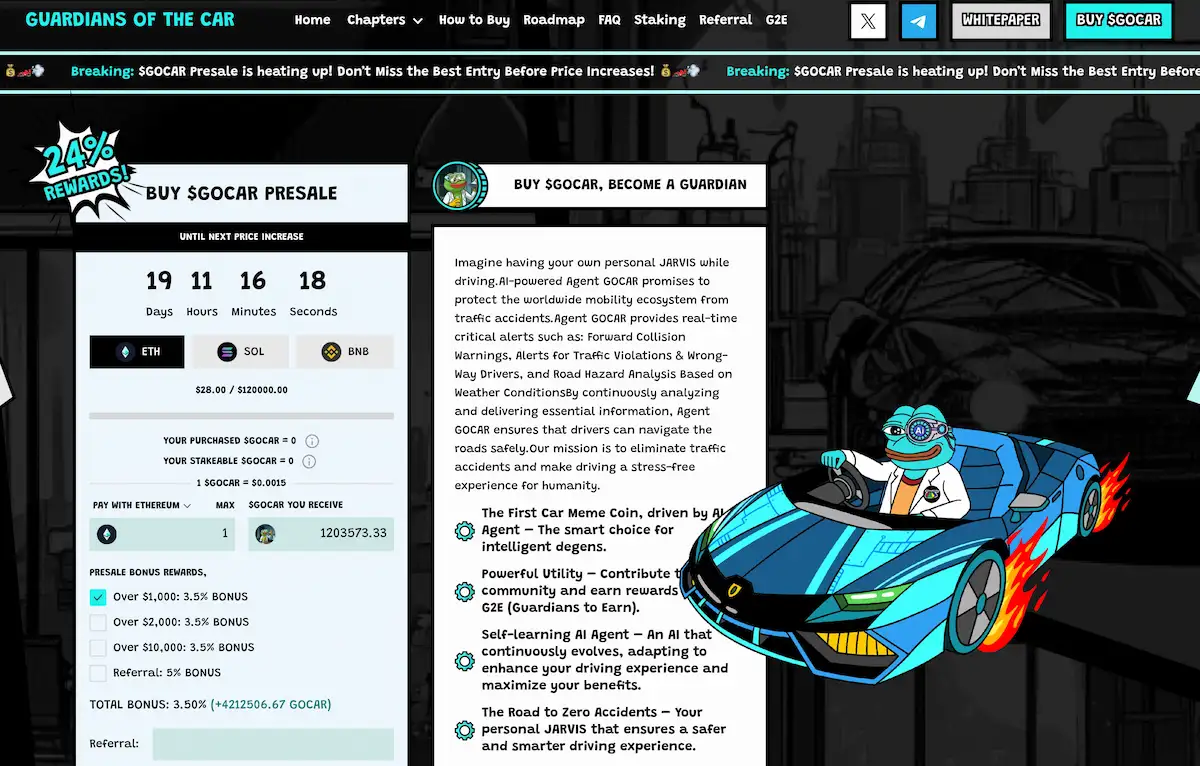Focus the Ethereum pay amount input
1200x766 pixels.
pyautogui.click(x=162, y=534)
